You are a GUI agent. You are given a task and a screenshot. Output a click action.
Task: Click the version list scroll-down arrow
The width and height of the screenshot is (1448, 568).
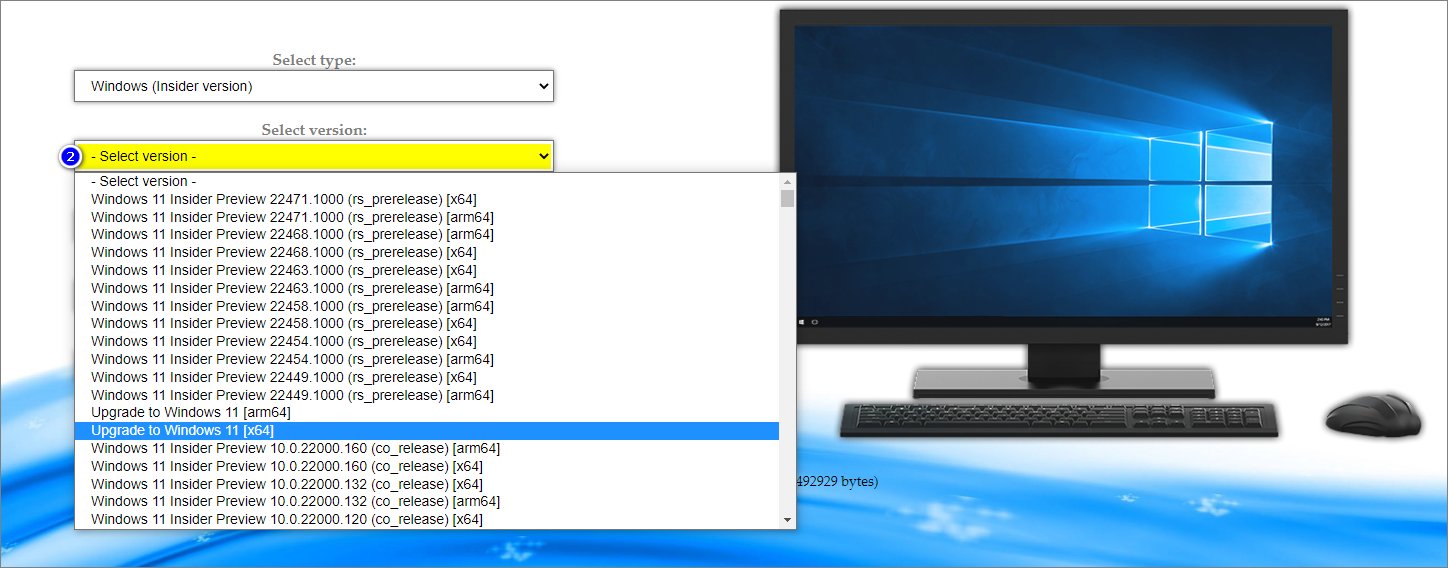[x=787, y=520]
